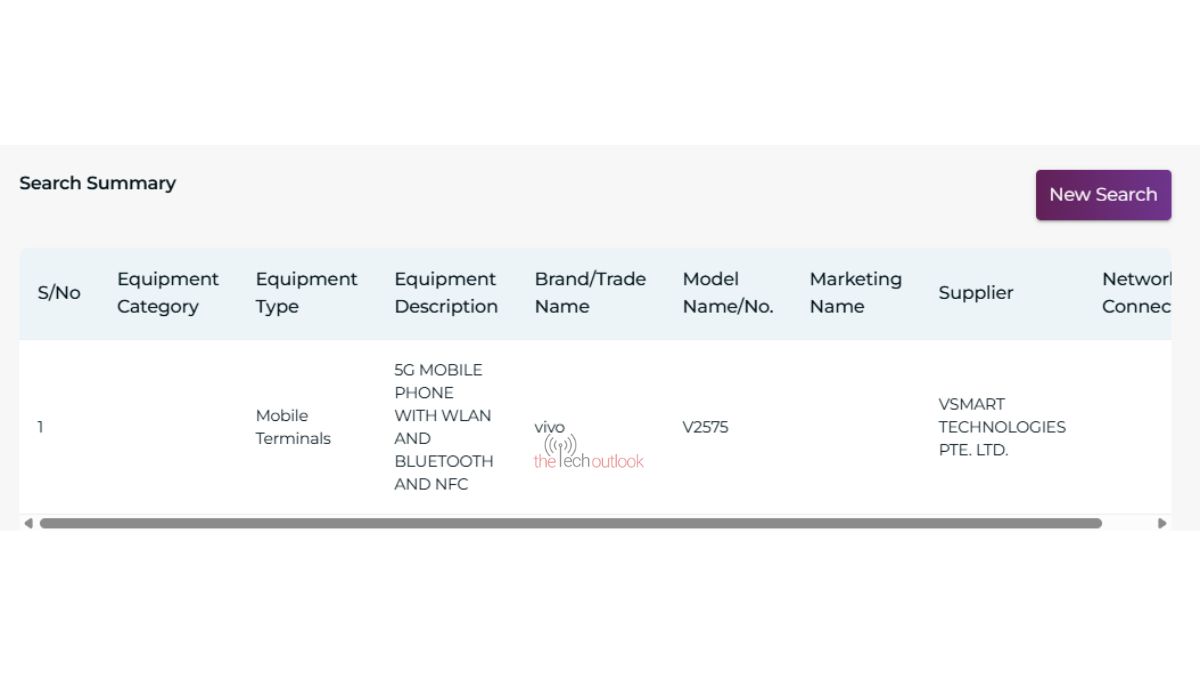Click the Model Name/No. column header
Screen dimensions: 1200x675
pyautogui.click(x=727, y=293)
